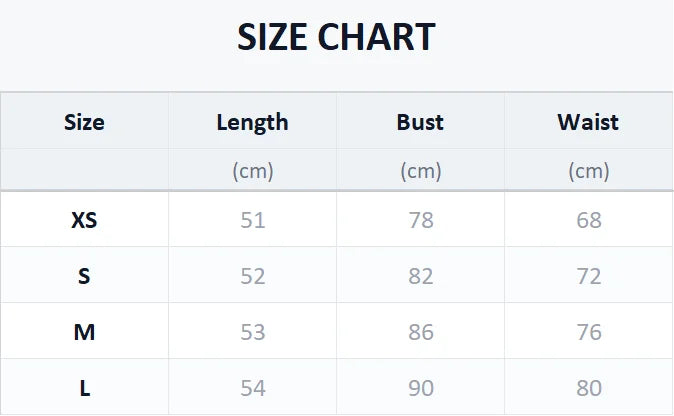Select the Size column header
674x416 pixels.
(84, 122)
